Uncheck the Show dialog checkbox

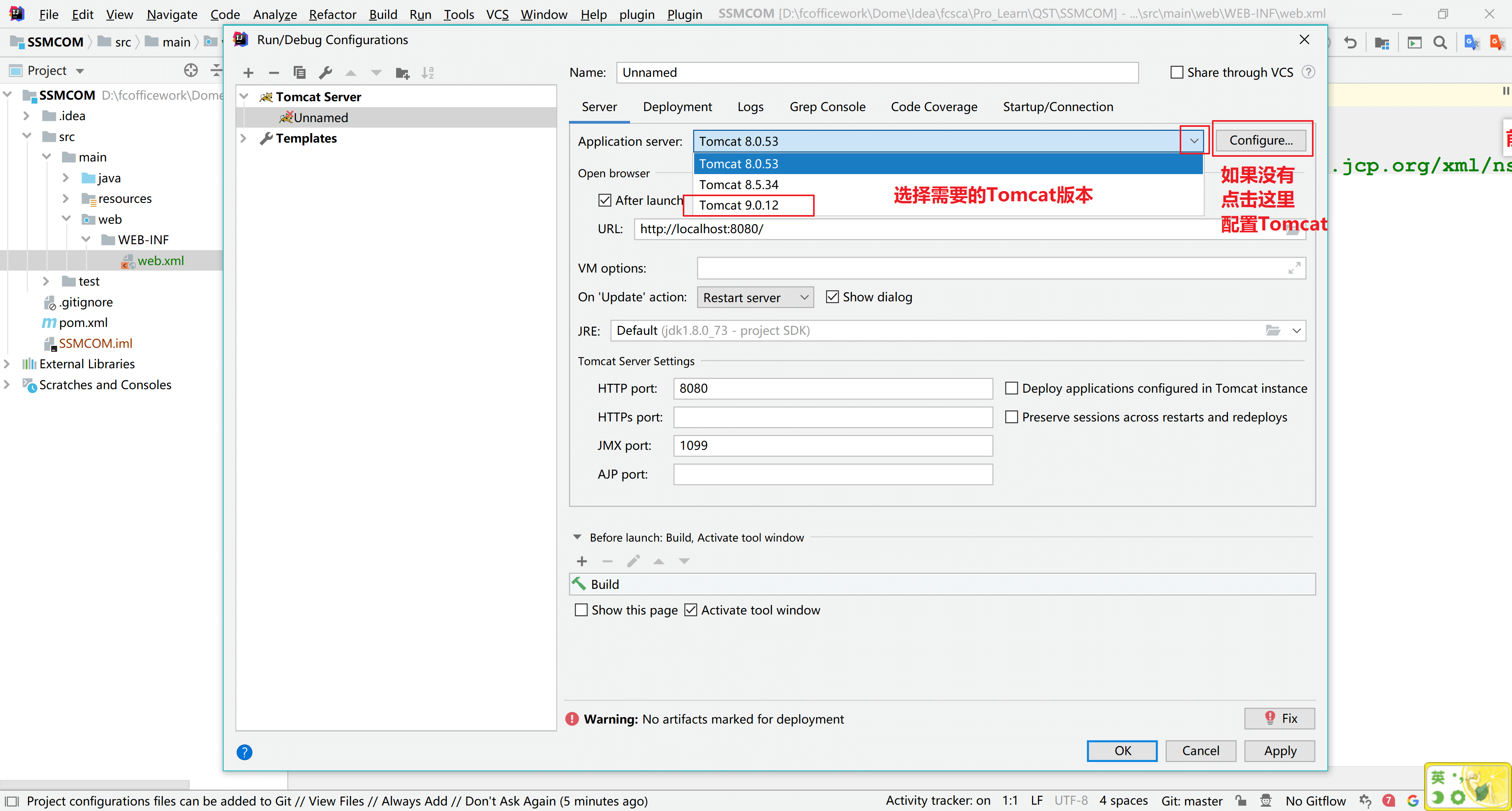coord(832,297)
